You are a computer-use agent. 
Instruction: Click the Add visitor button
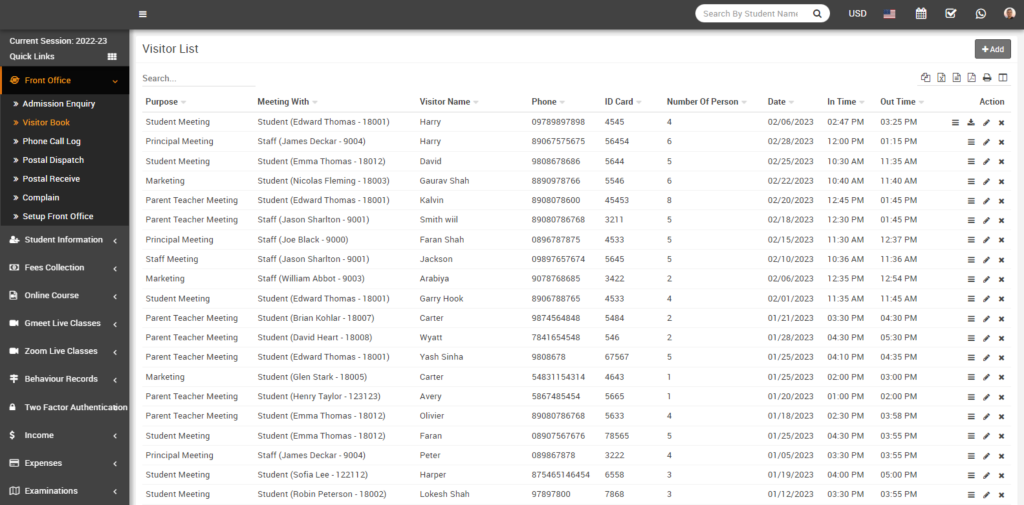click(993, 49)
